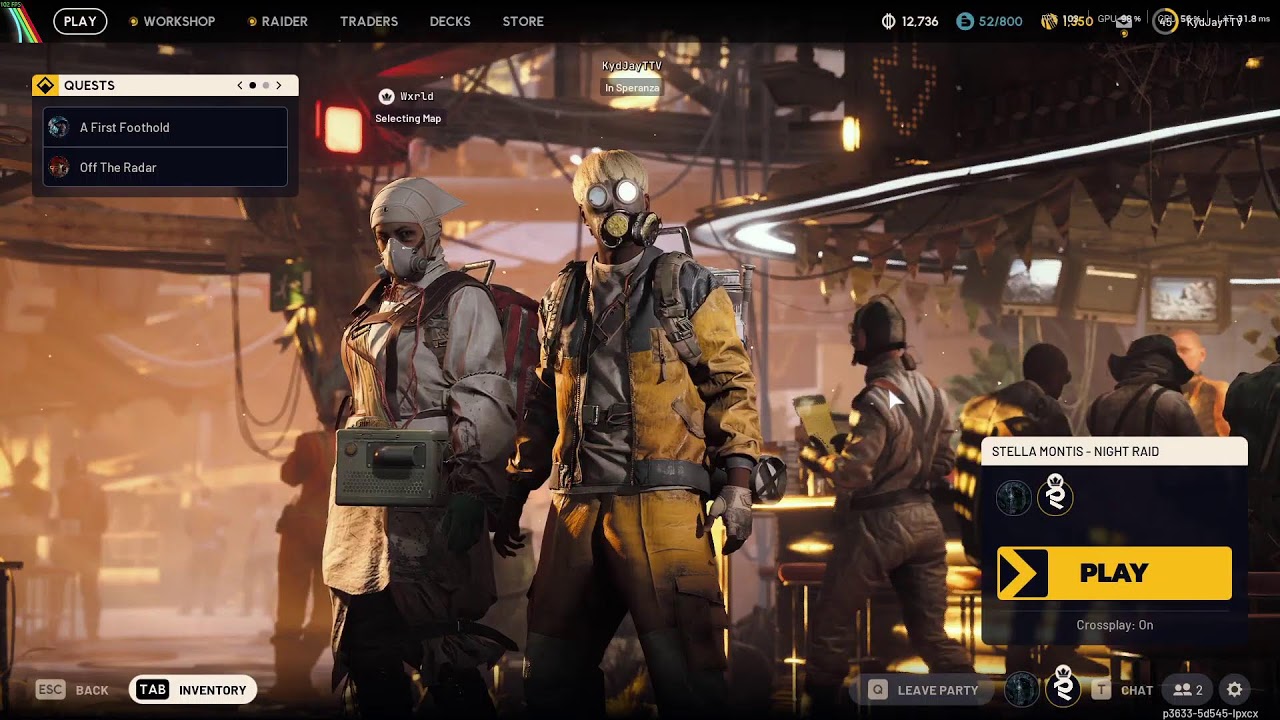
Task: Click the crown icon beside Wxrld
Action: coord(386,96)
